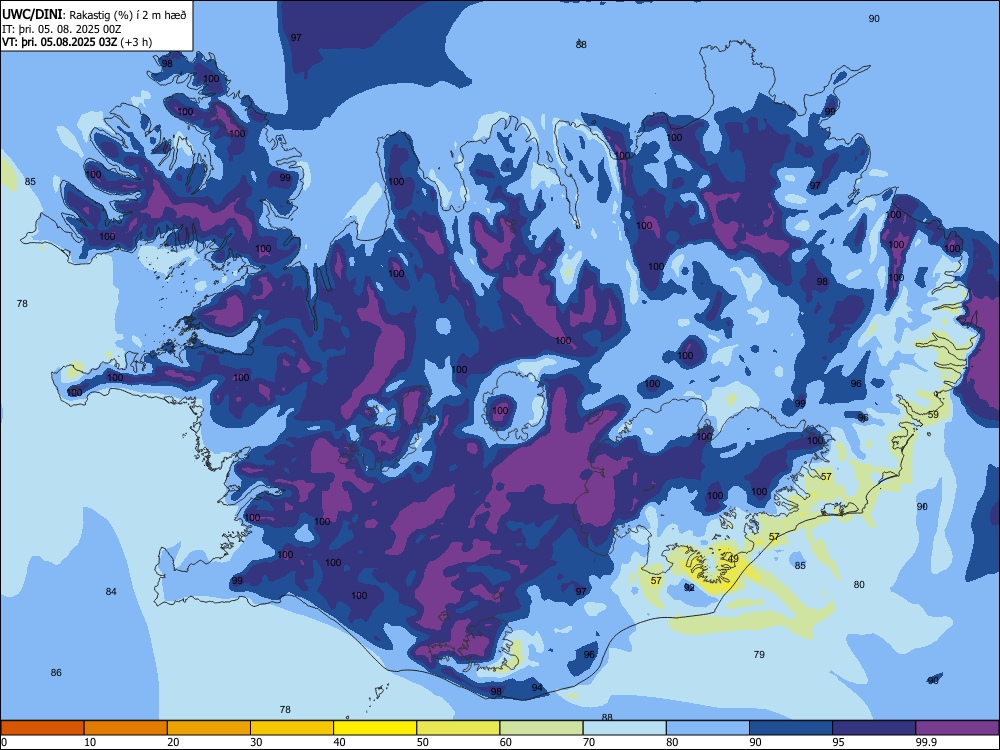1000x750 pixels.
Task: Click the legend label '30'
Action: pos(256,742)
